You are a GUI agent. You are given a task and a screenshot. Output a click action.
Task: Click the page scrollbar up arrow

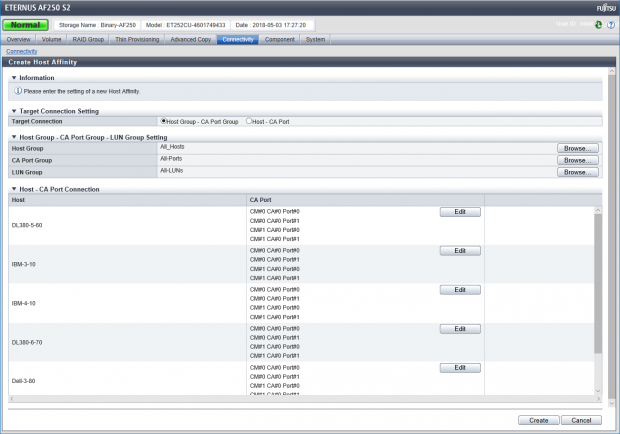pos(612,71)
